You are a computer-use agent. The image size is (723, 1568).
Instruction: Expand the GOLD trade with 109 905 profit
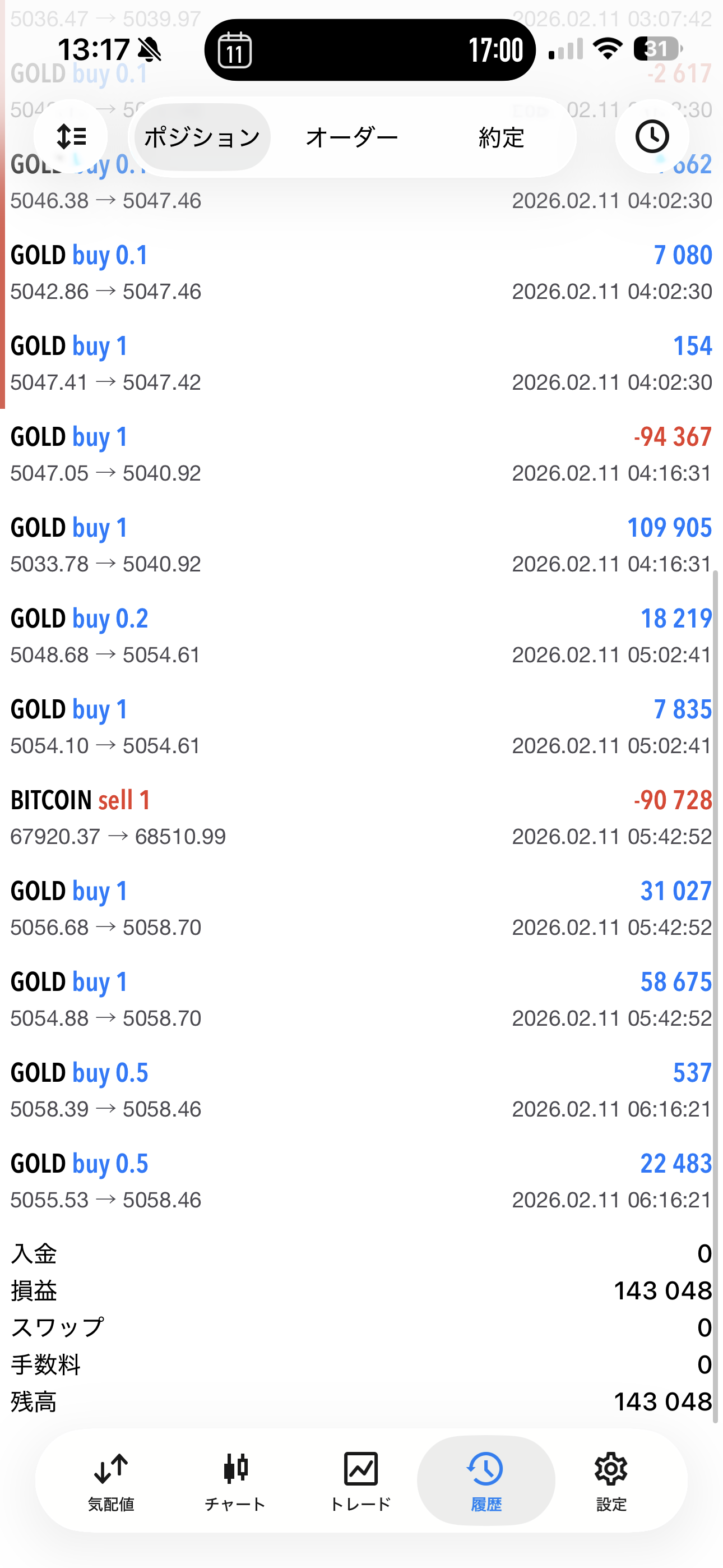pos(361,545)
